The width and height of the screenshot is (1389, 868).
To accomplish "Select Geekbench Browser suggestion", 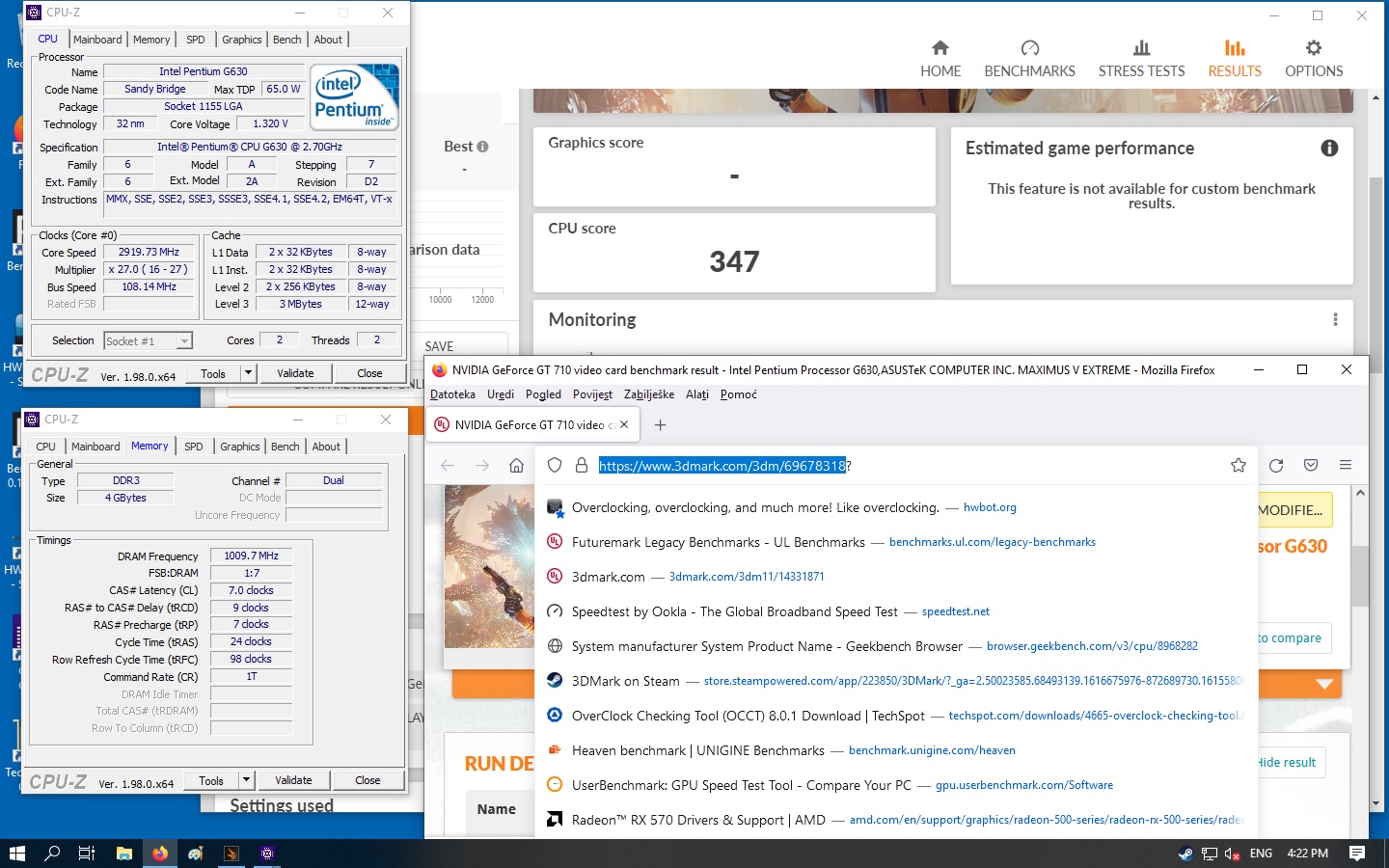I will (897, 646).
